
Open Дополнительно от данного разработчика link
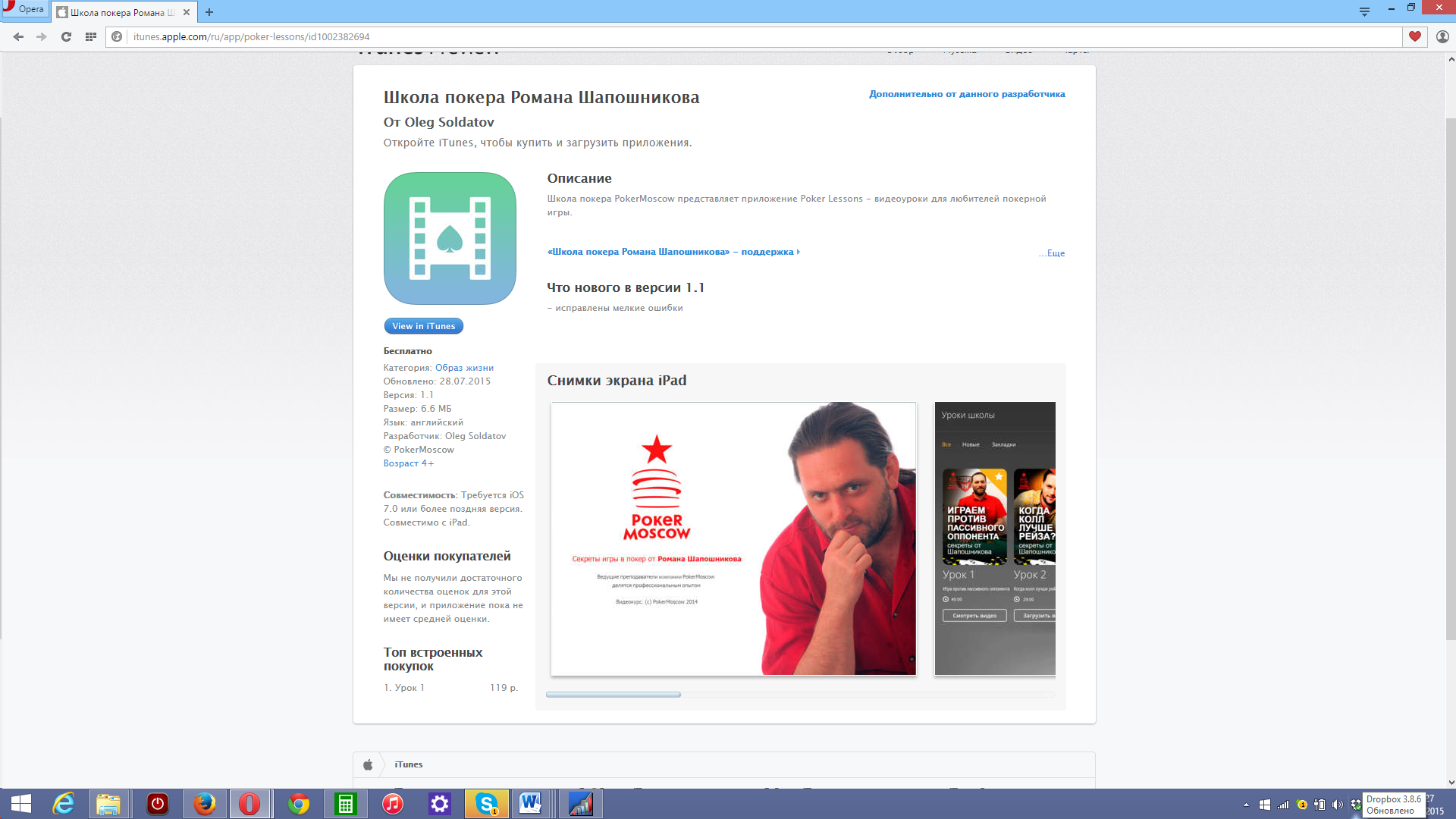click(x=967, y=94)
